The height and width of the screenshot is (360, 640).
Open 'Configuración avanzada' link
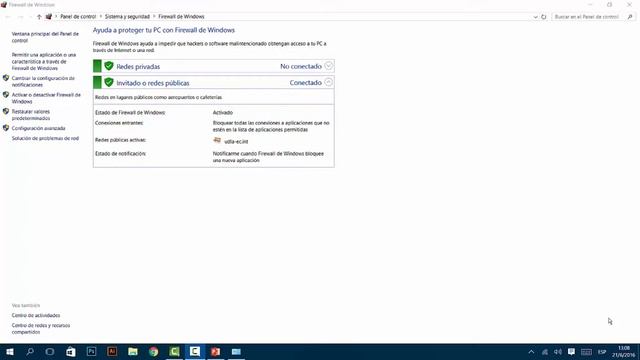click(x=38, y=128)
